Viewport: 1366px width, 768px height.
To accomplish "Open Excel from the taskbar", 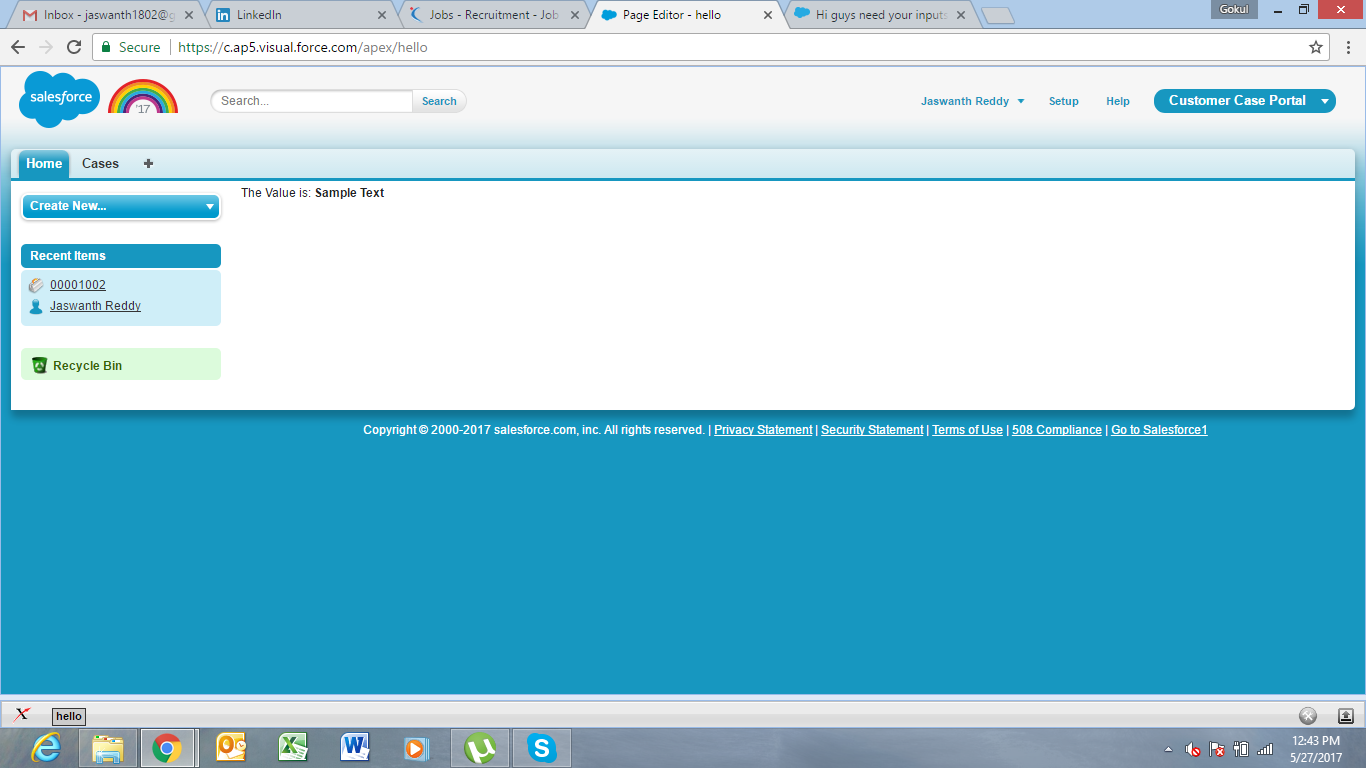I will tap(293, 747).
